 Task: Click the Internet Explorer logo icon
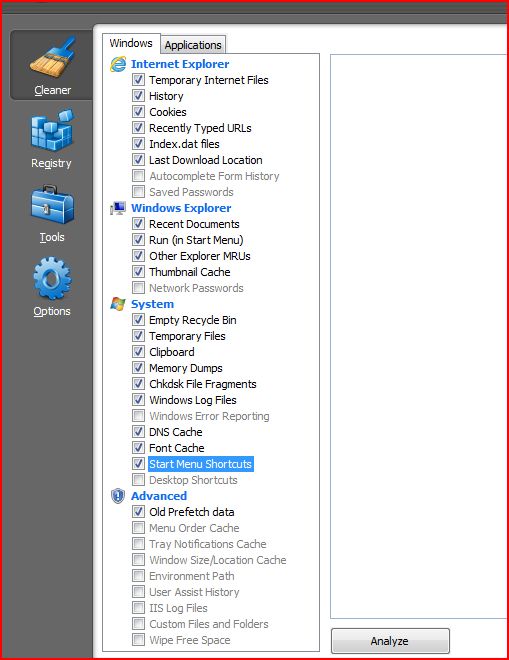coord(118,64)
